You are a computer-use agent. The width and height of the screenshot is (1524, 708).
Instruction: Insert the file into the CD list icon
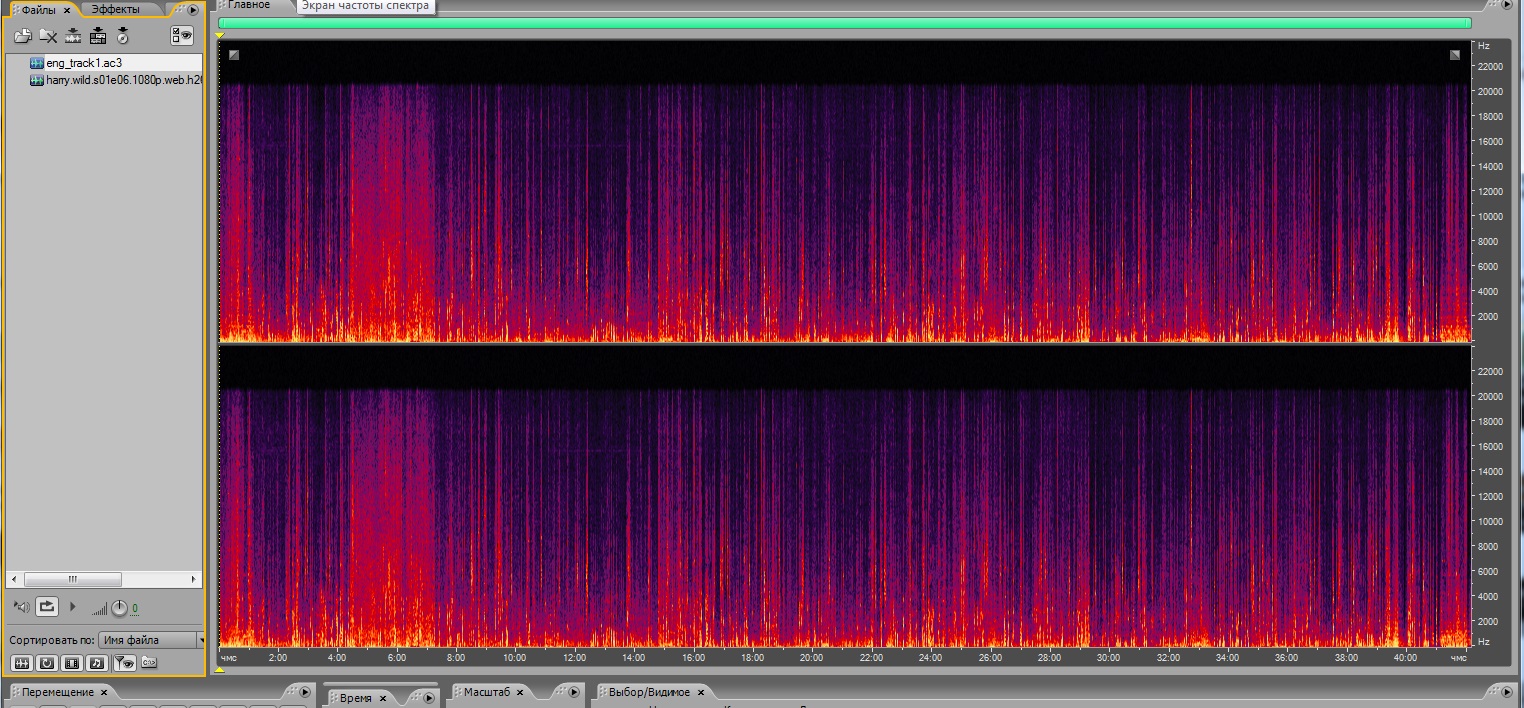click(123, 36)
